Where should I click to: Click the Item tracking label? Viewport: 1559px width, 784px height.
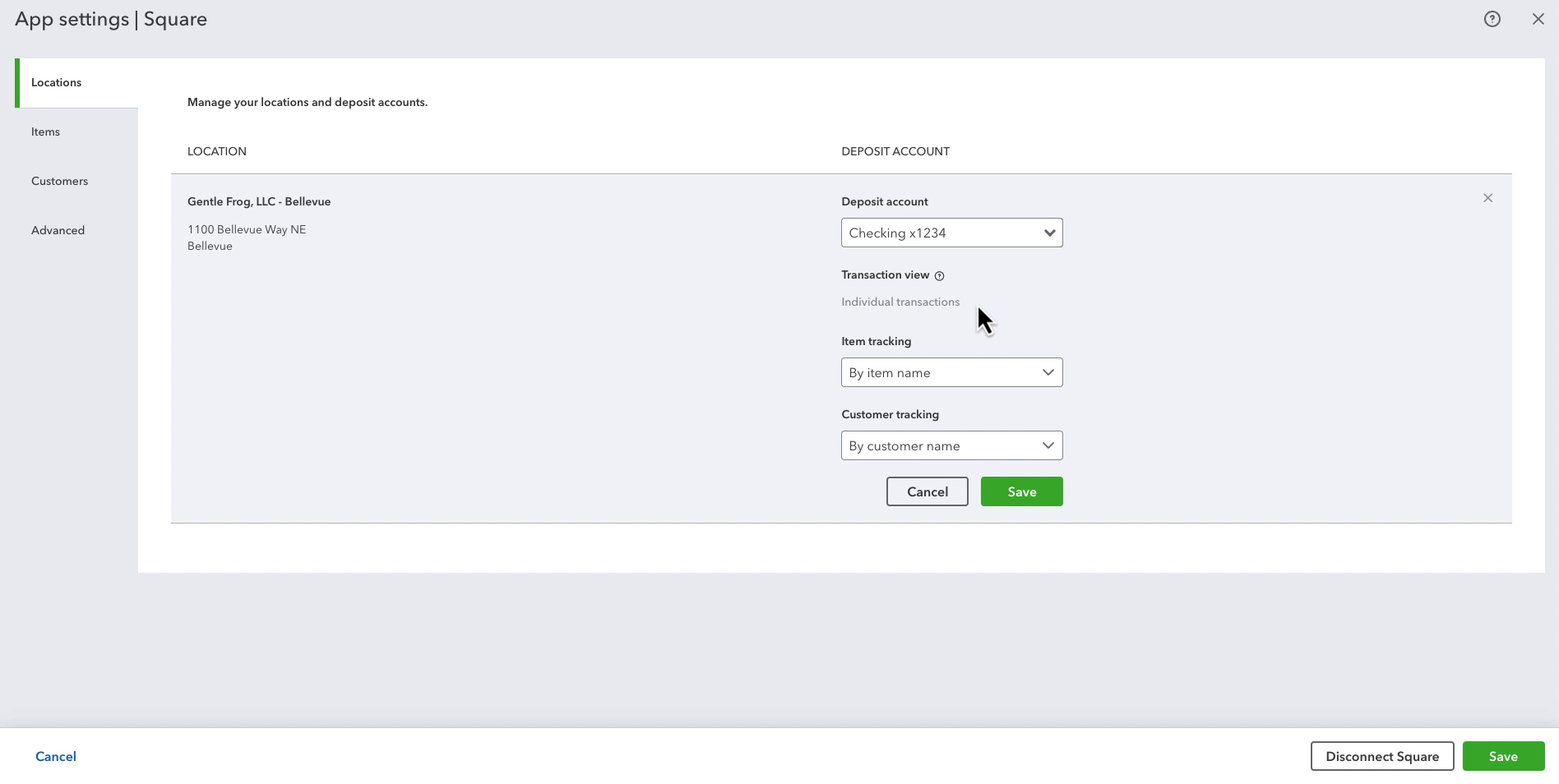876,341
